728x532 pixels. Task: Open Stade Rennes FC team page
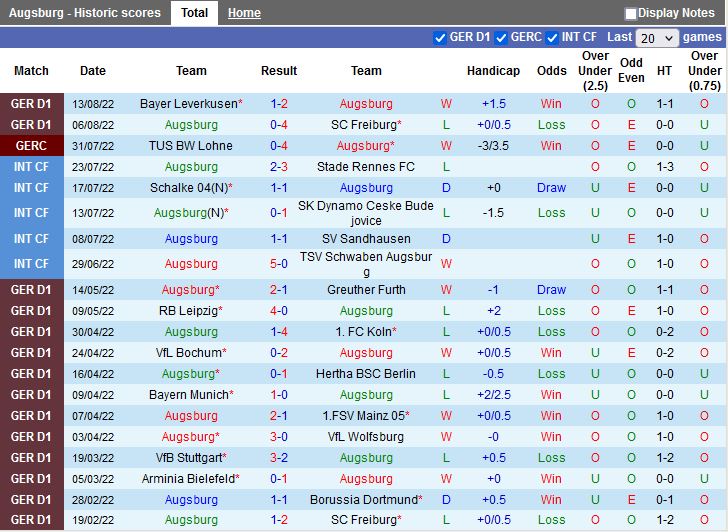366,167
